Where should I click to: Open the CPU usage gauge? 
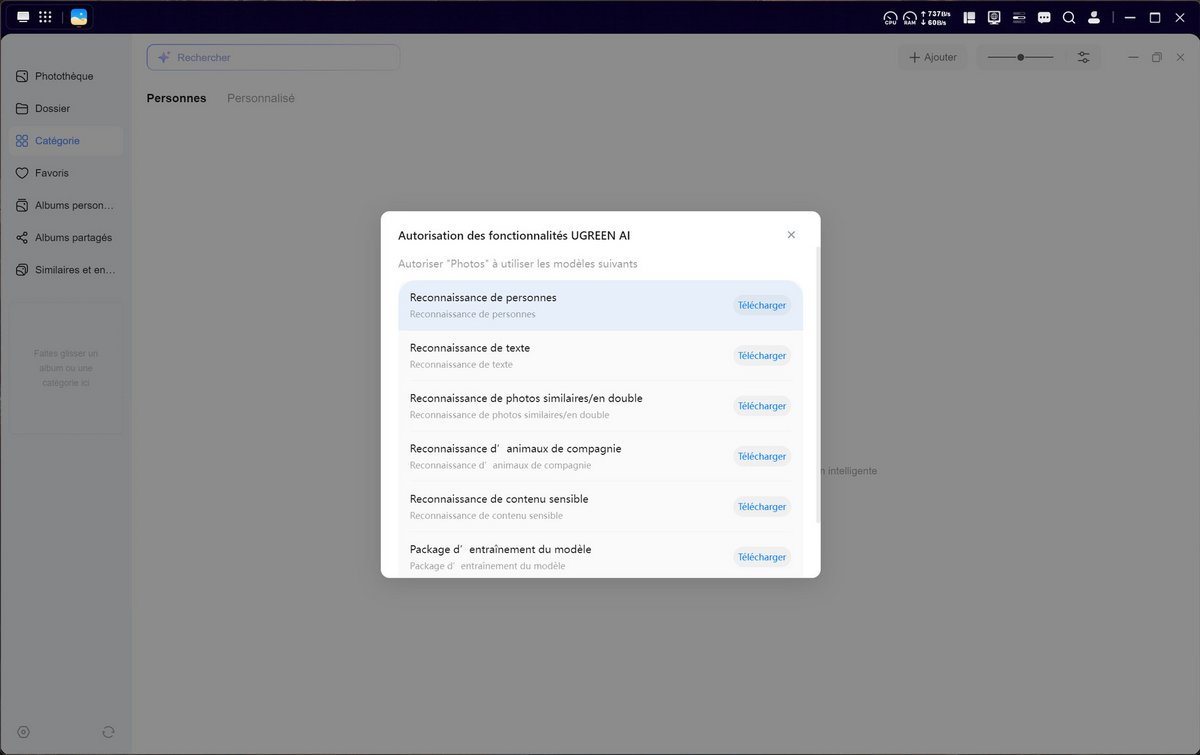click(x=890, y=17)
